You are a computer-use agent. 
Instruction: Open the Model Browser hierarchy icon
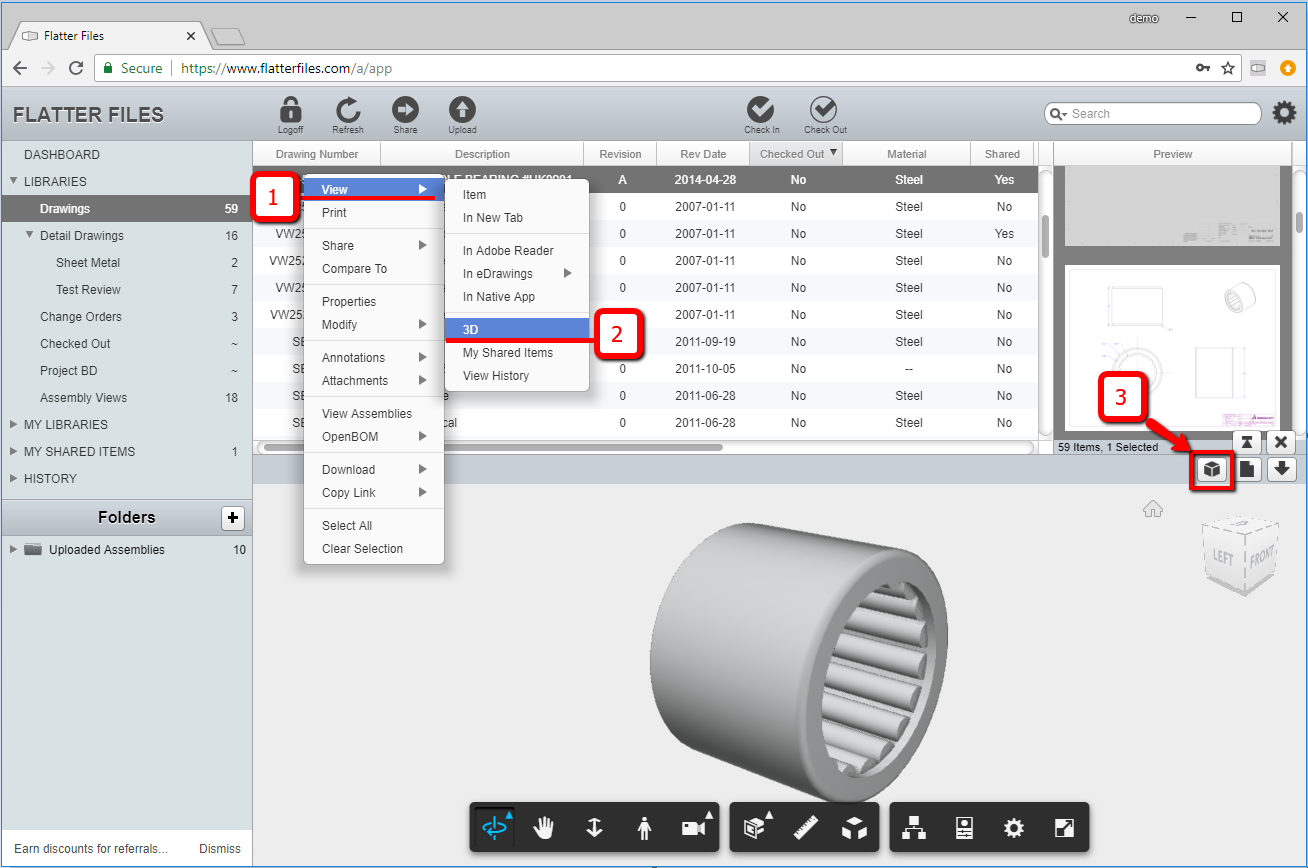(x=914, y=827)
